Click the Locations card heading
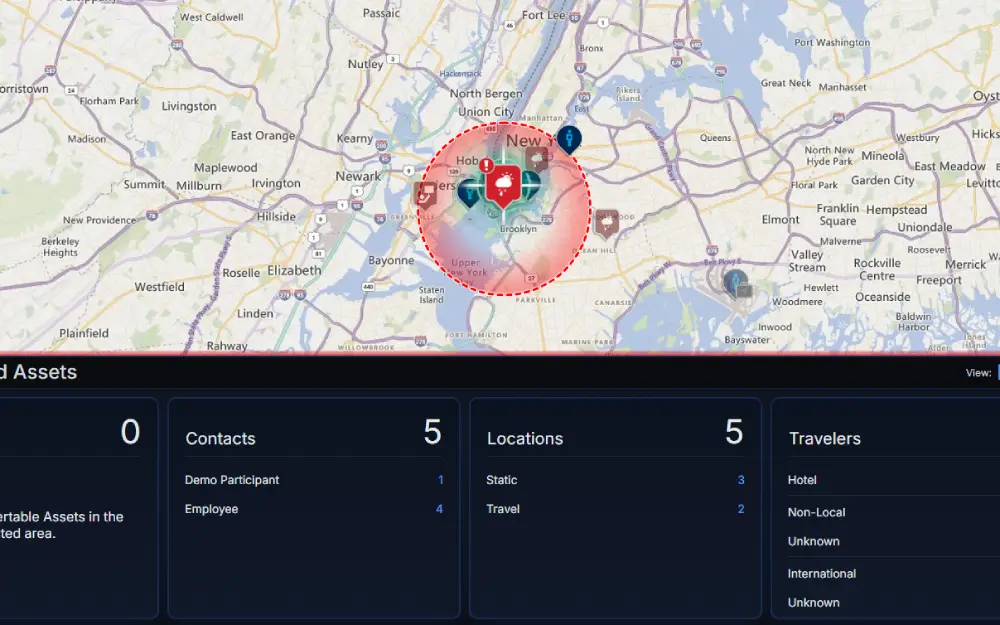1000x625 pixels. coord(525,438)
